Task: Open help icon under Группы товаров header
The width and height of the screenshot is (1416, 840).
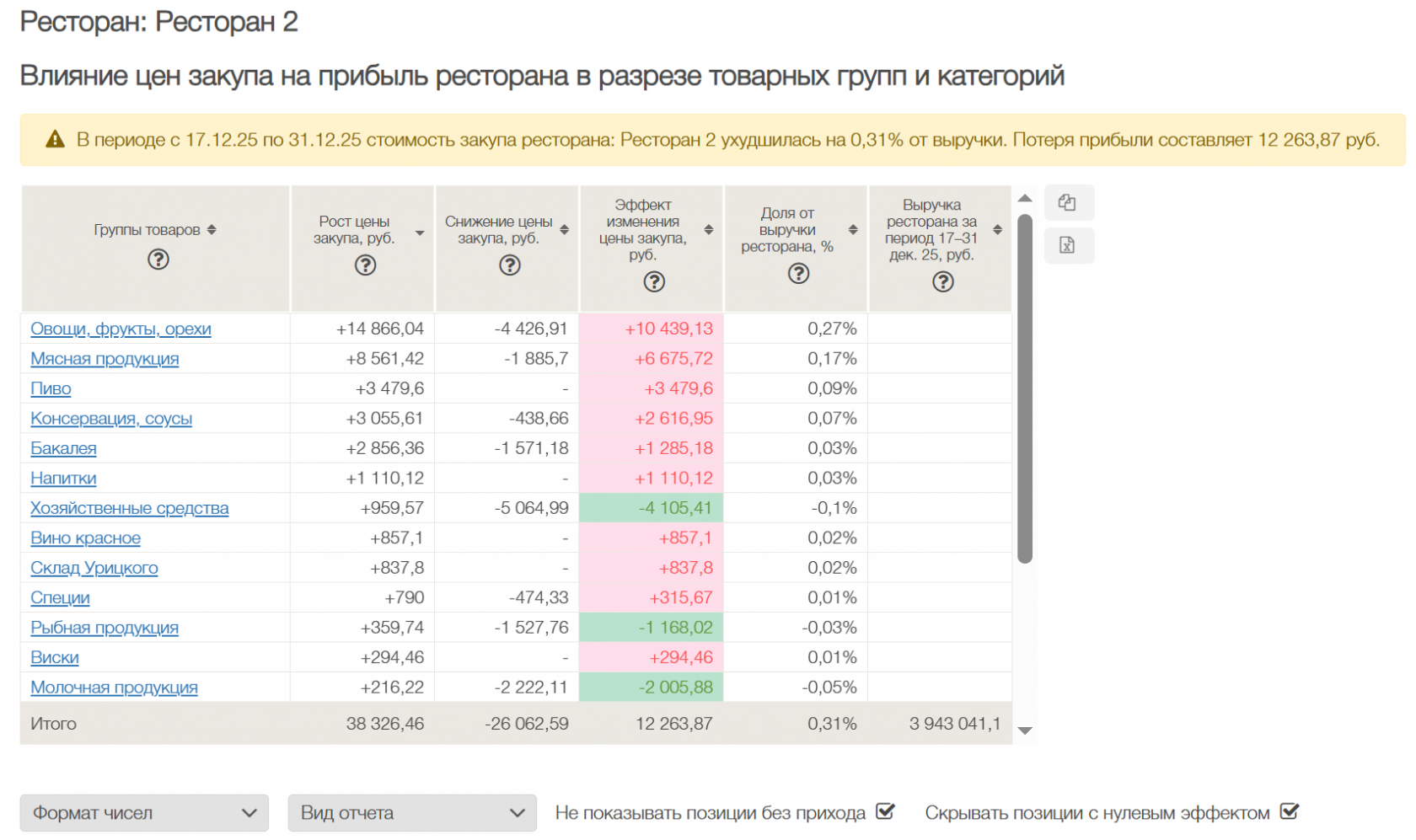Action: point(158,259)
